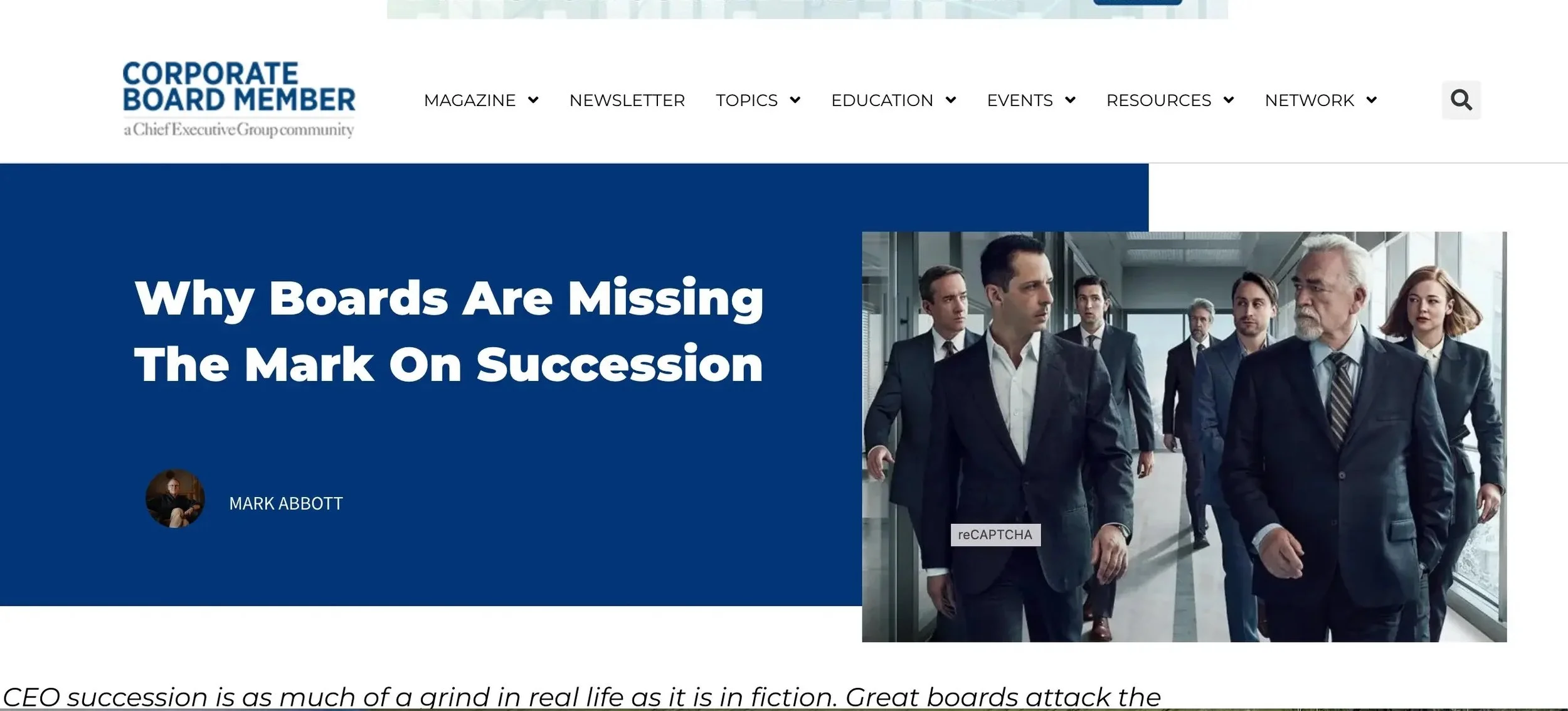The height and width of the screenshot is (711, 1568).
Task: Click the article headline about succession
Action: 449,331
